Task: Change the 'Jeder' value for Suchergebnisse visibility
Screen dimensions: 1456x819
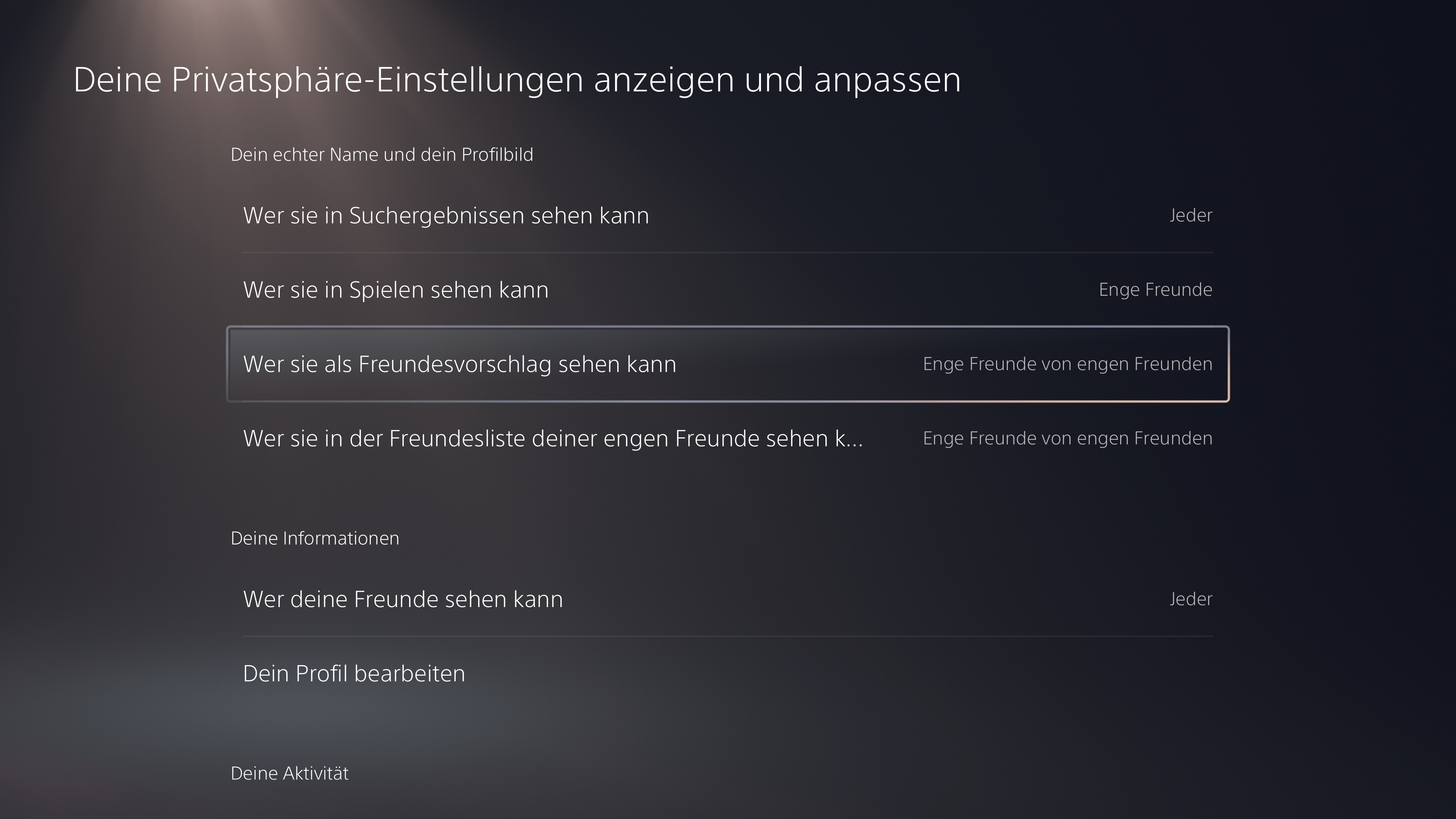Action: point(1191,215)
